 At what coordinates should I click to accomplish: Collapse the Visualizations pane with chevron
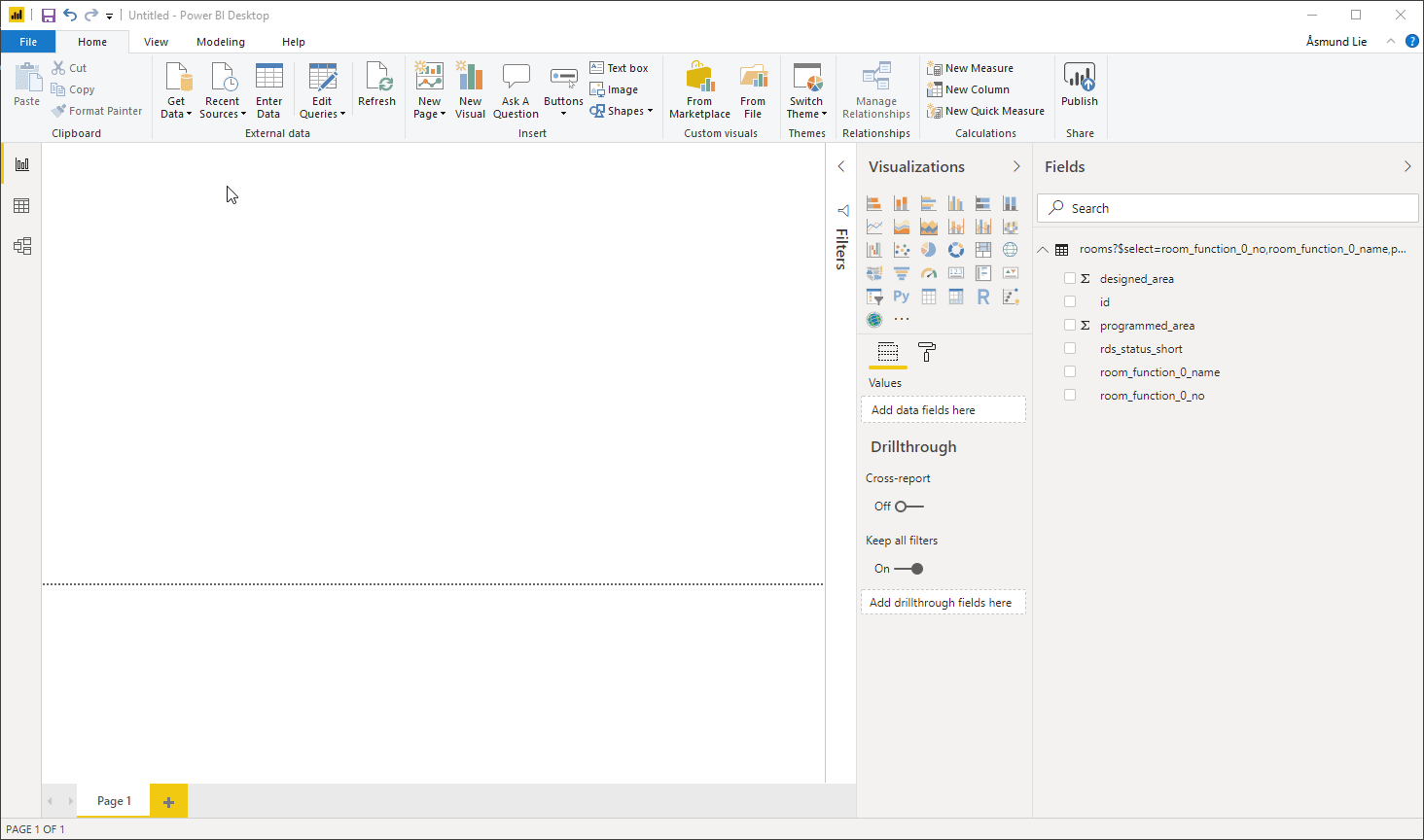click(1016, 167)
